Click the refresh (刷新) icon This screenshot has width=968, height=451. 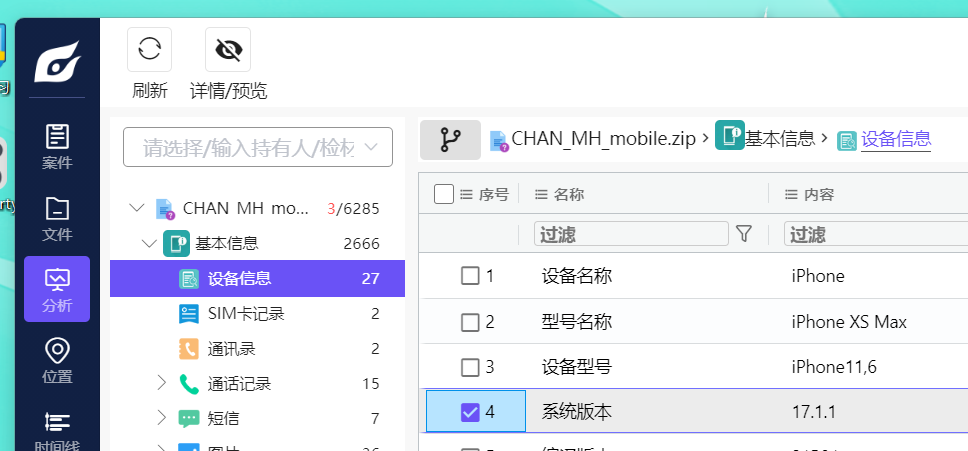coord(149,49)
